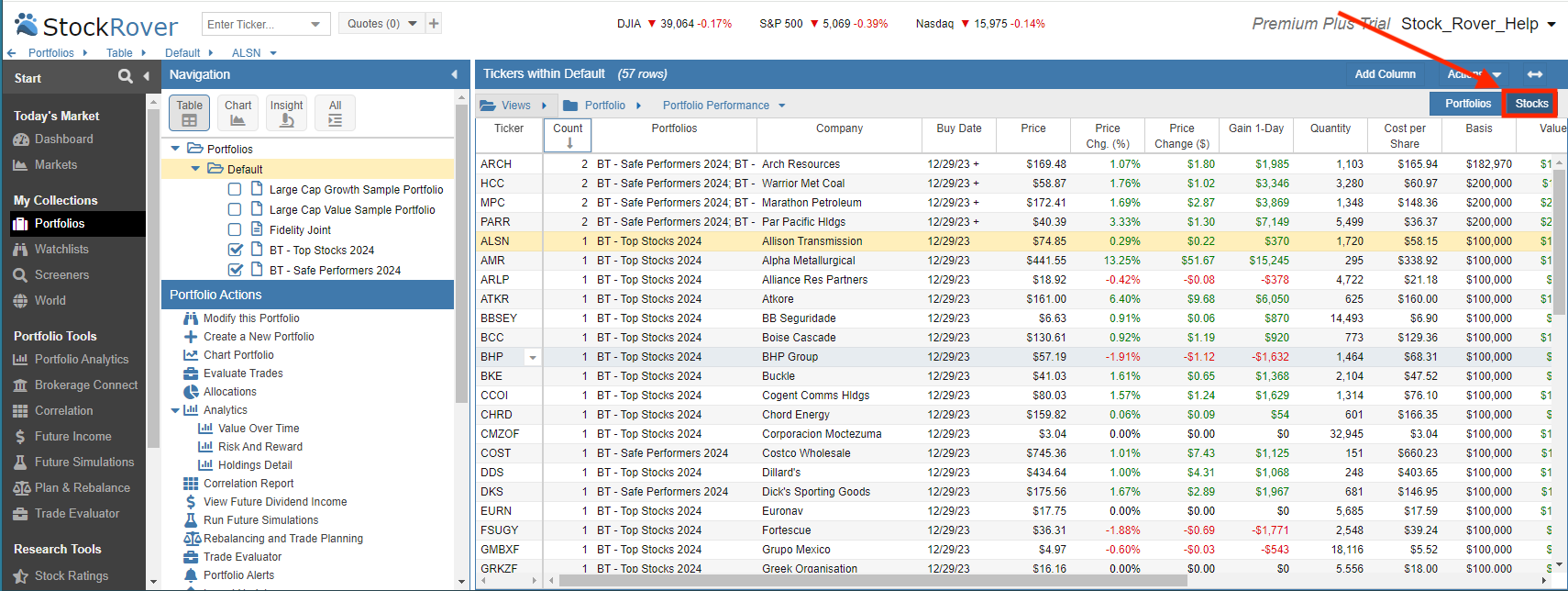The height and width of the screenshot is (591, 1568).
Task: Click the grid icon for Correlation Report
Action: [x=191, y=484]
